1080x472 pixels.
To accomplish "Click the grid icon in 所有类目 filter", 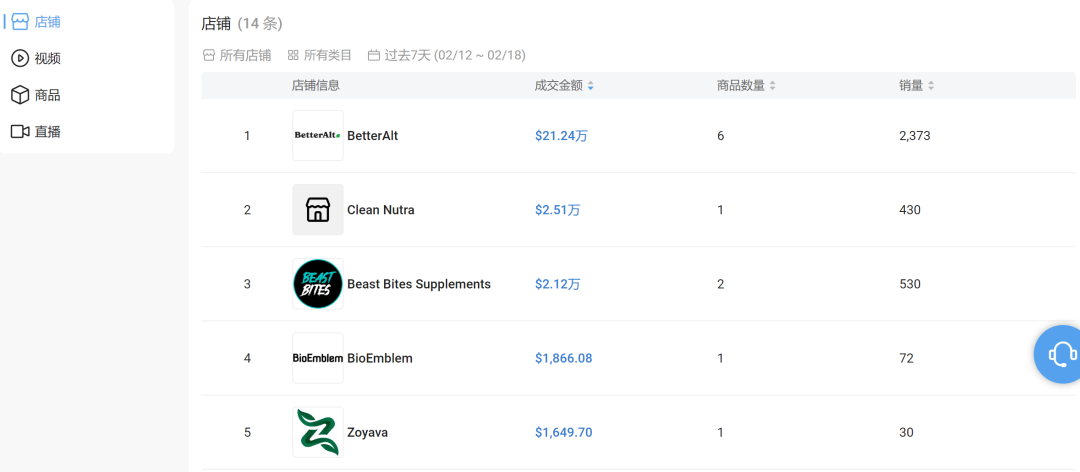I will (x=293, y=55).
